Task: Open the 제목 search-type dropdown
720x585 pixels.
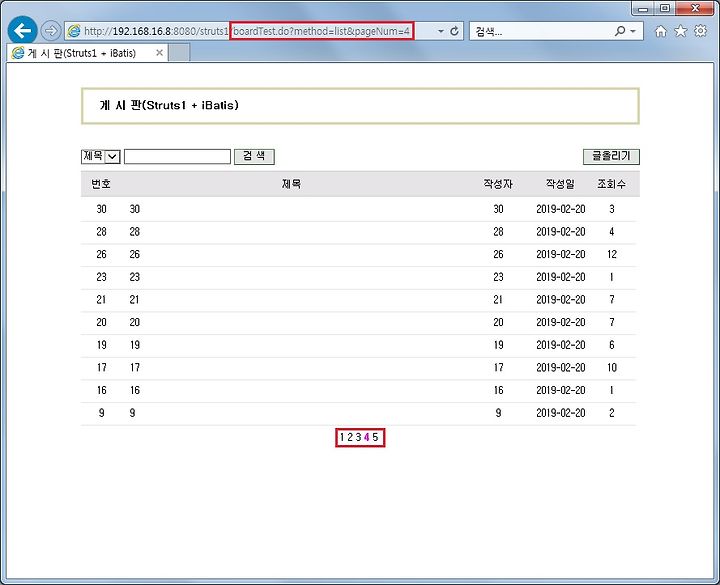Action: [x=101, y=157]
